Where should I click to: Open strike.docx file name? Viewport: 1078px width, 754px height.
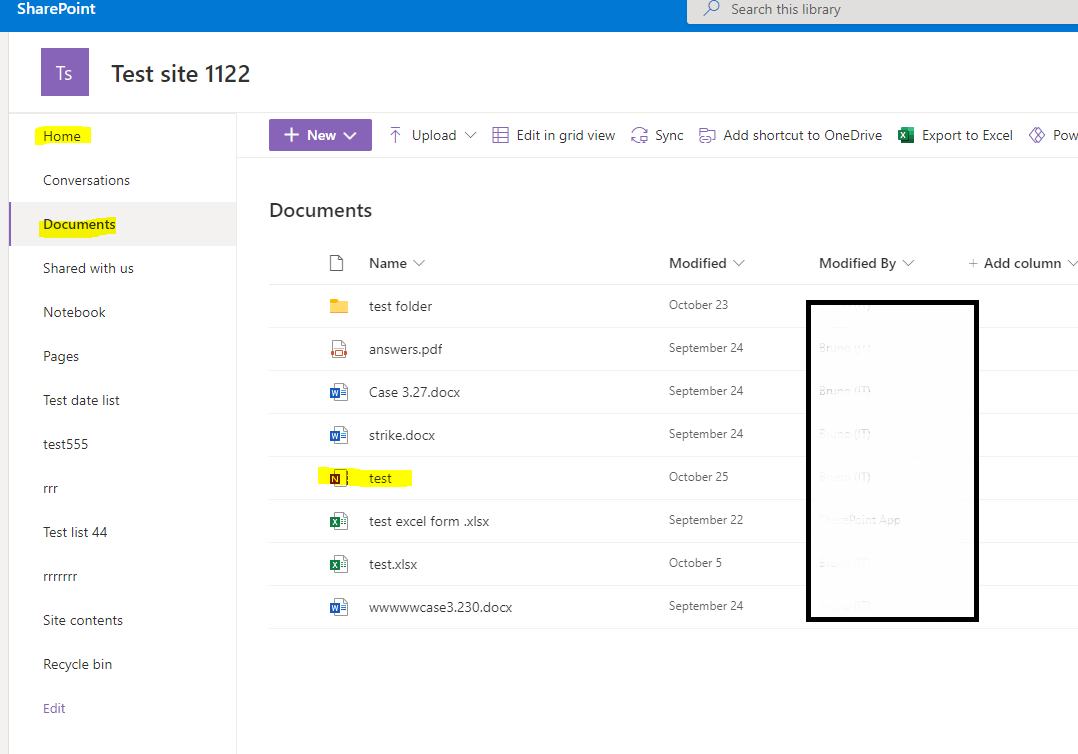(x=402, y=435)
